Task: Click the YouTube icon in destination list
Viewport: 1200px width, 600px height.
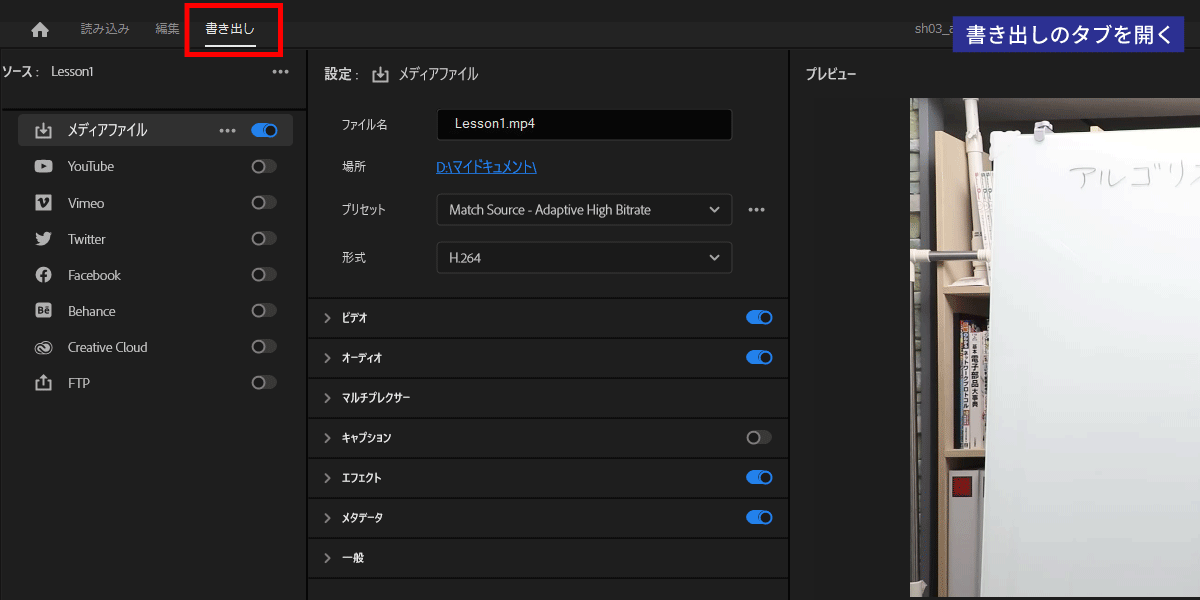Action: coord(43,167)
